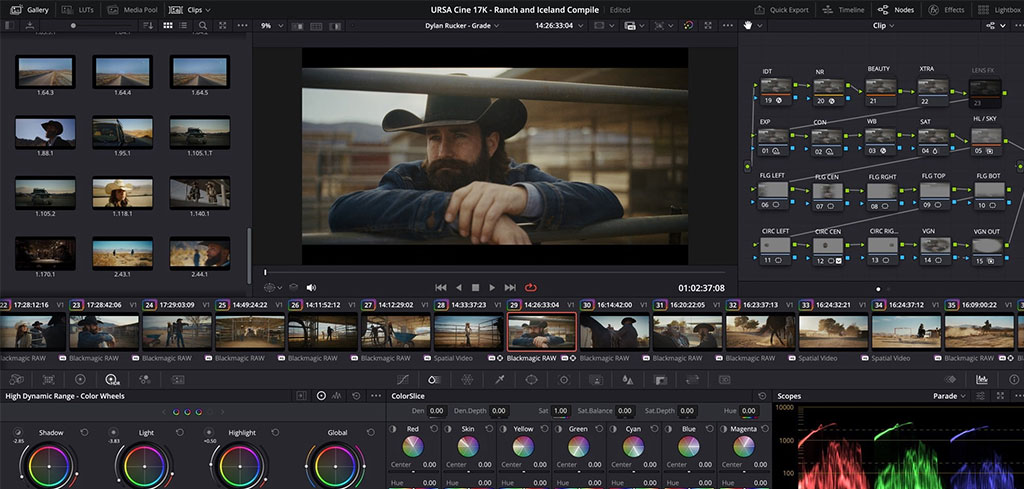Image resolution: width=1024 pixels, height=489 pixels.
Task: Toggle the Yellow ColorSlice enable icon
Action: (x=503, y=429)
